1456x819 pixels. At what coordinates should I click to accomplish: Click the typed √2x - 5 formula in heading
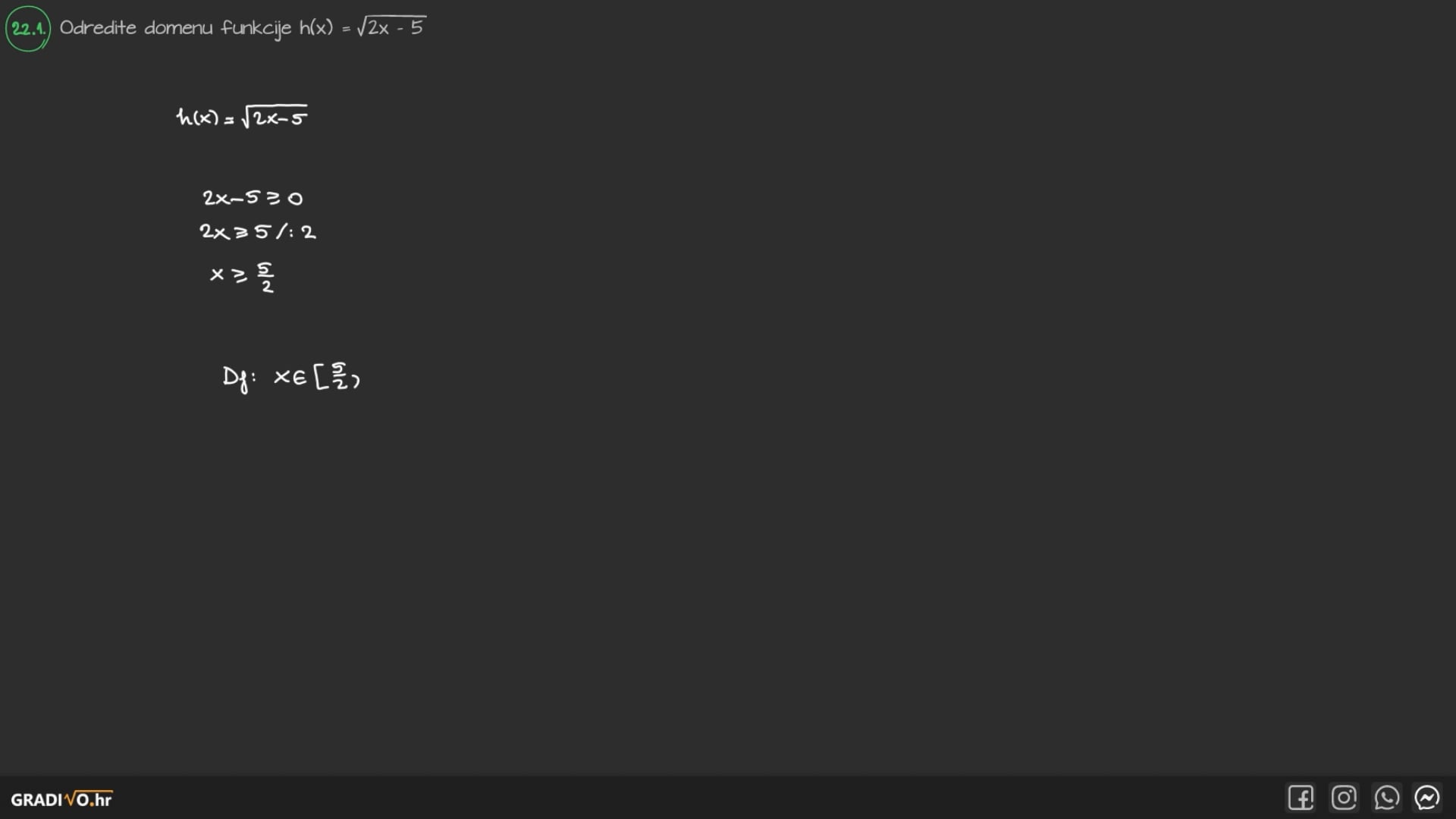[x=391, y=27]
